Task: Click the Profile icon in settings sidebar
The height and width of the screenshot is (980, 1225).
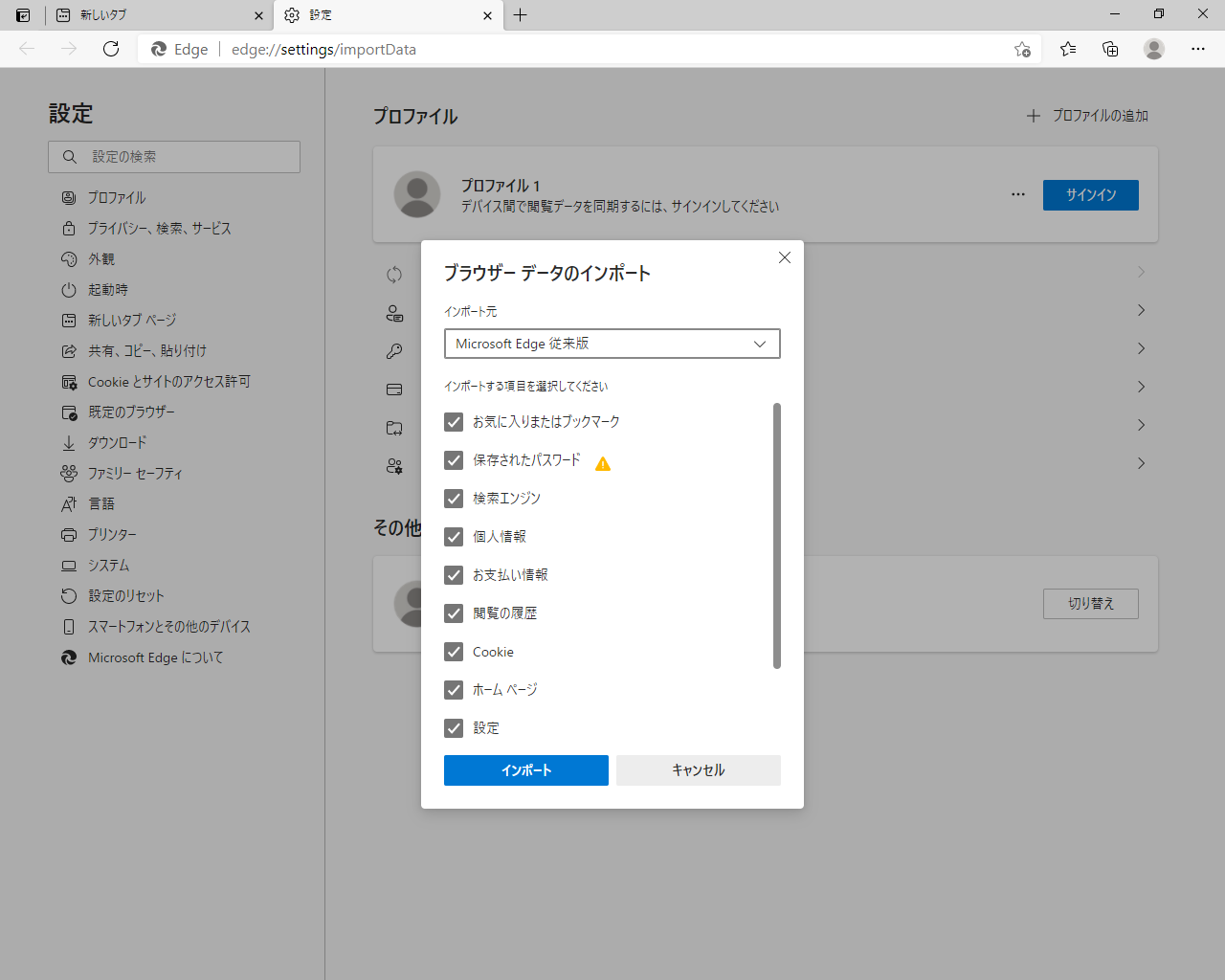Action: pyautogui.click(x=69, y=198)
